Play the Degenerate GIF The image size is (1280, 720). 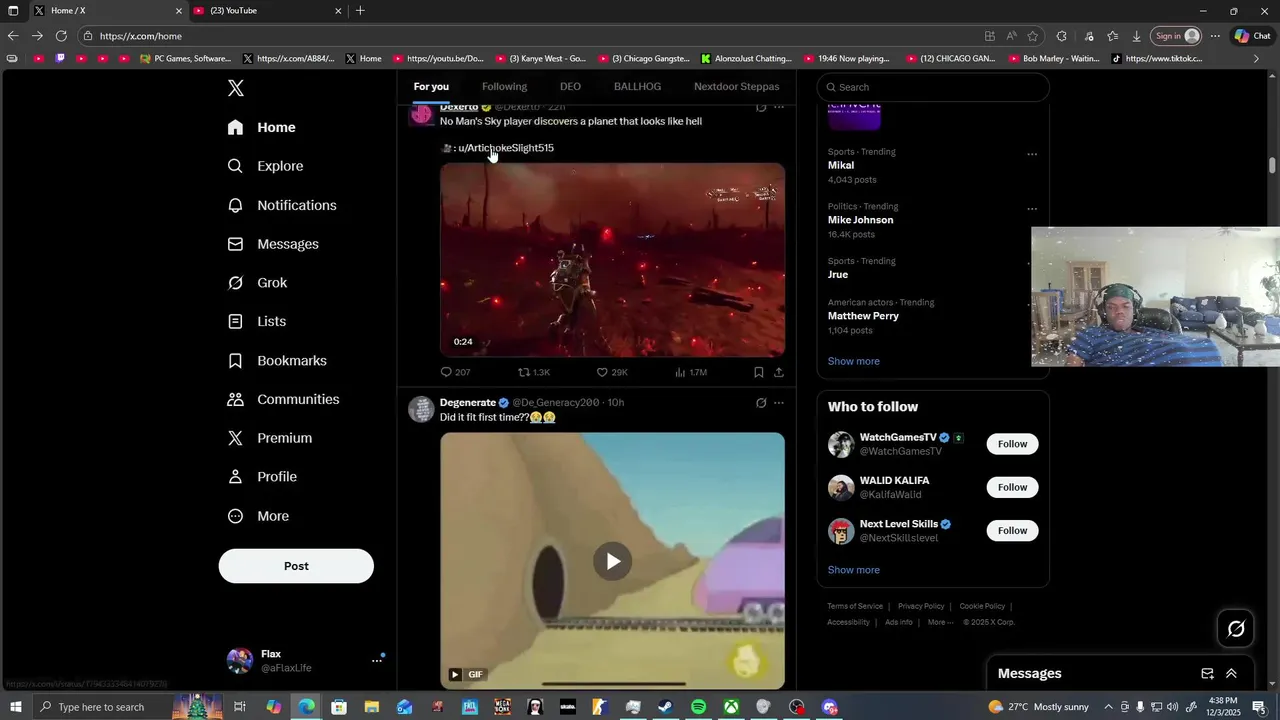pyautogui.click(x=612, y=561)
